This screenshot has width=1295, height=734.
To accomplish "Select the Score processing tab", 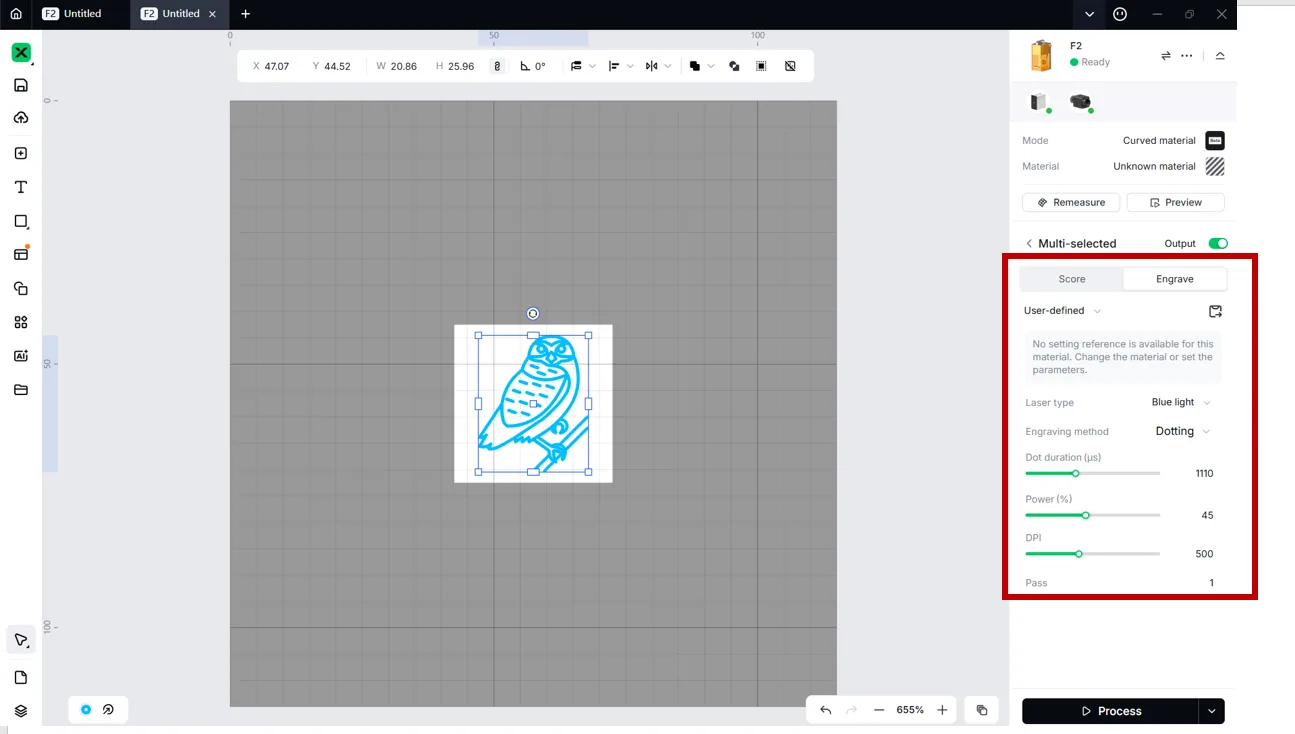I will (1072, 280).
